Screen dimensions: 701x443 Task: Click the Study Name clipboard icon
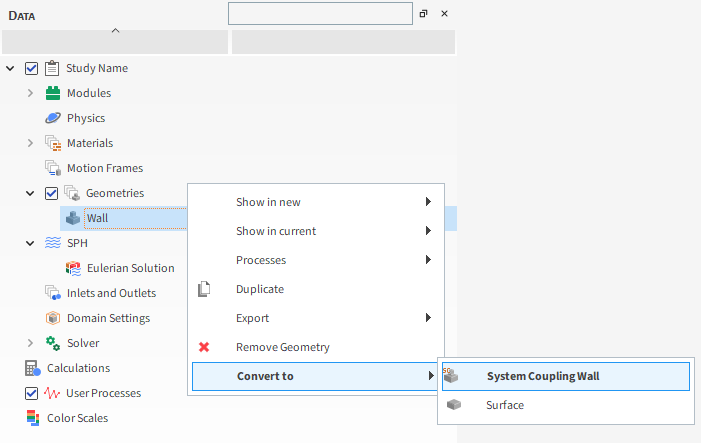[52, 68]
